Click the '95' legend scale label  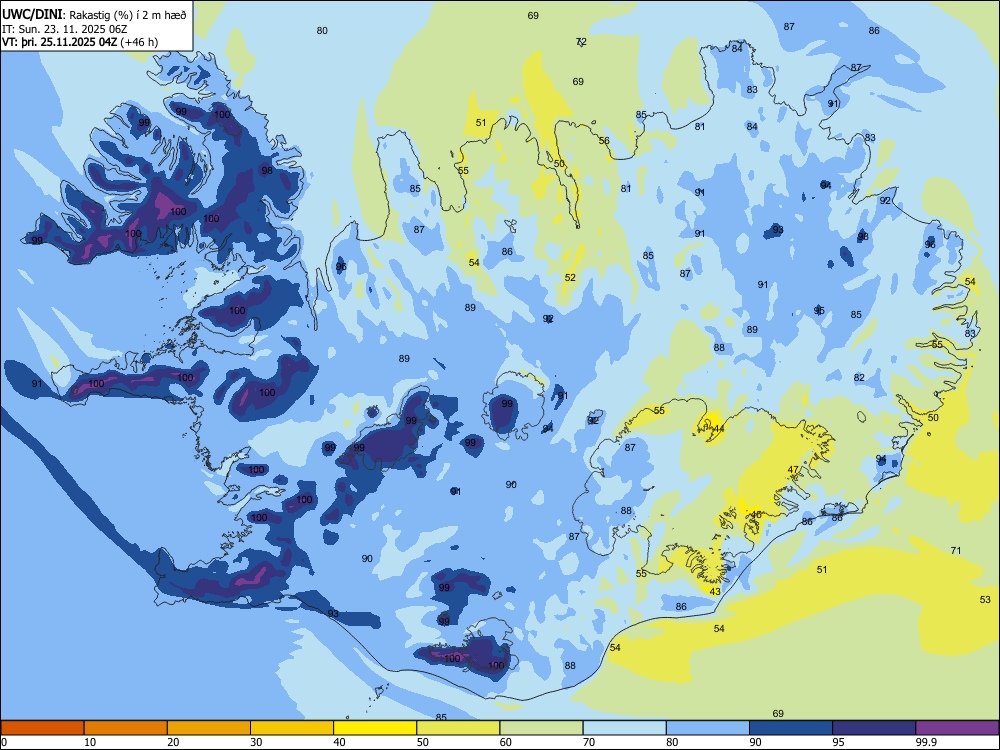click(x=839, y=742)
